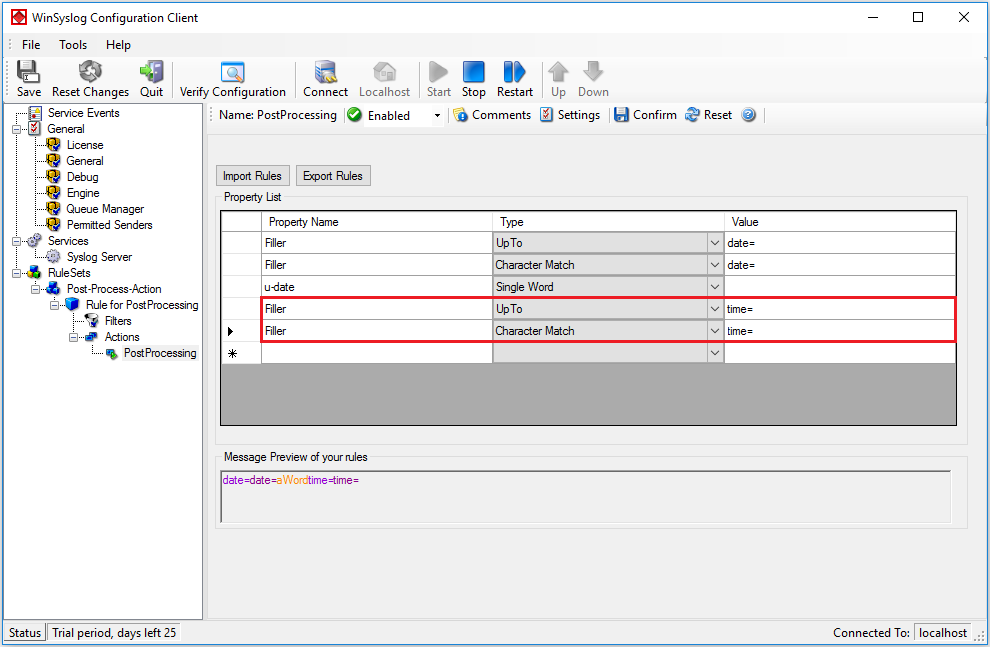Viewport: 990px width, 647px height.
Task: Click the Reset Changes toolbar icon
Action: pyautogui.click(x=90, y=72)
